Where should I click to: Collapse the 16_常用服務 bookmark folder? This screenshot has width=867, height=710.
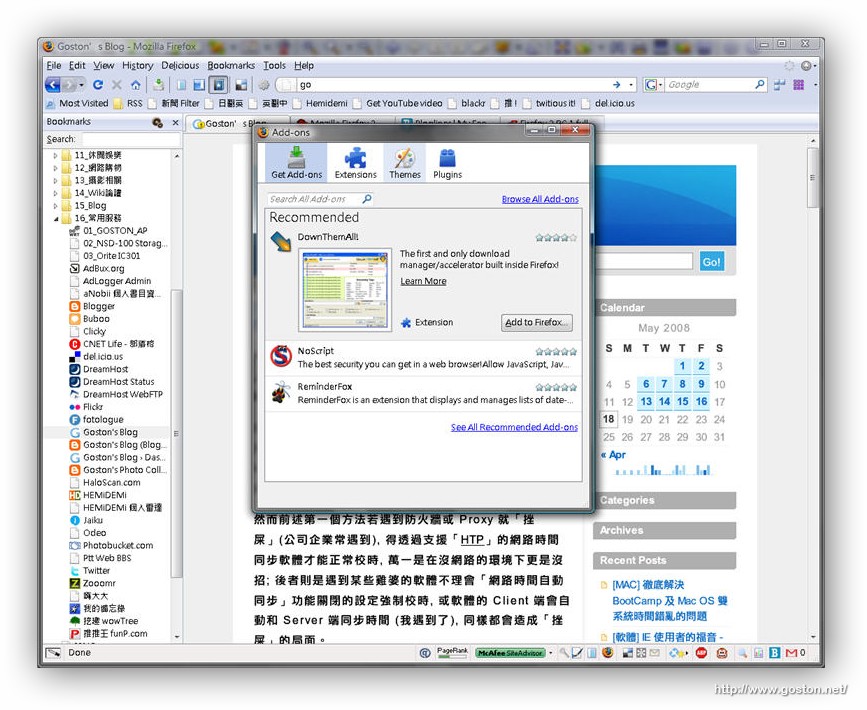coord(55,218)
